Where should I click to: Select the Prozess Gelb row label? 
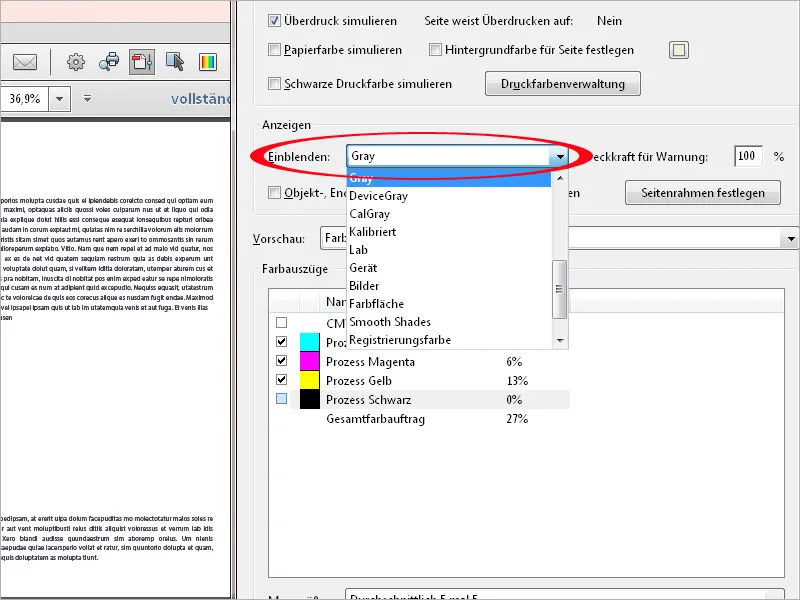pos(359,381)
